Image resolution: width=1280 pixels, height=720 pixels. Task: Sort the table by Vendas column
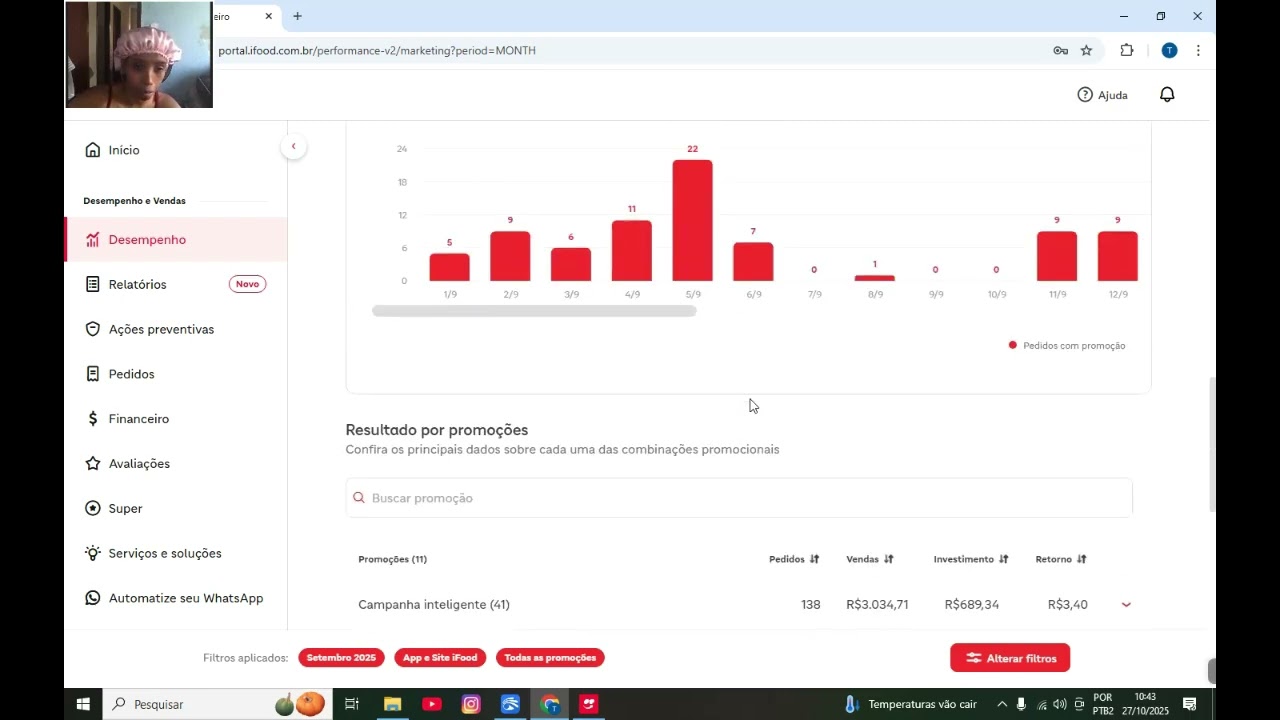870,559
